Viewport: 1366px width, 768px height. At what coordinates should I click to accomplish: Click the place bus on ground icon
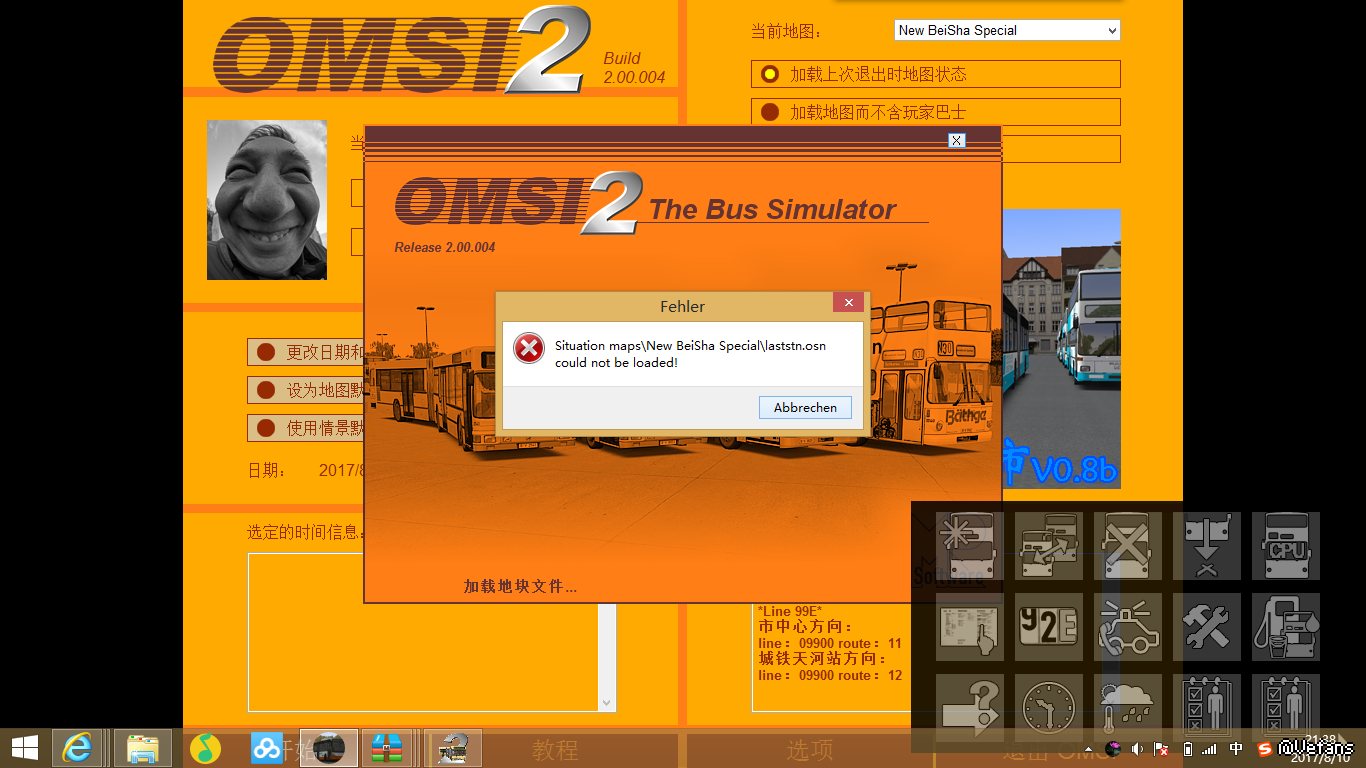[1207, 546]
